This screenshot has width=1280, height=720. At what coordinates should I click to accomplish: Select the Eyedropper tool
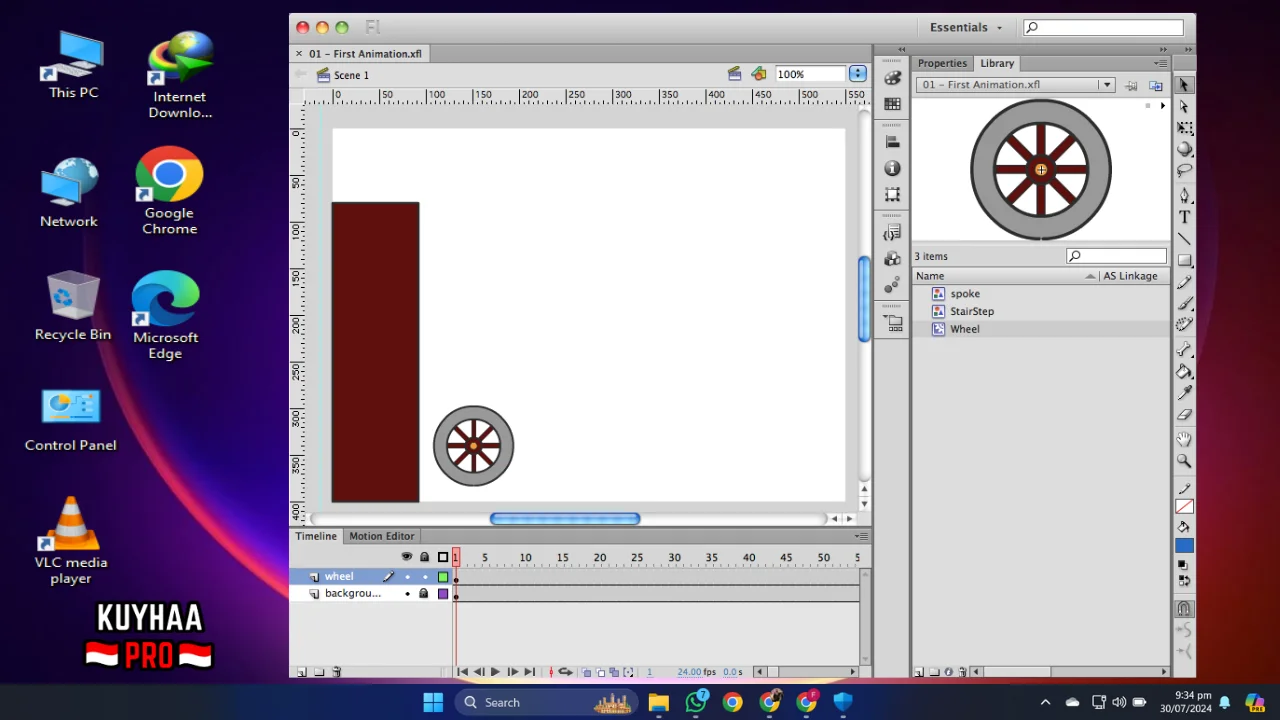tap(1184, 393)
